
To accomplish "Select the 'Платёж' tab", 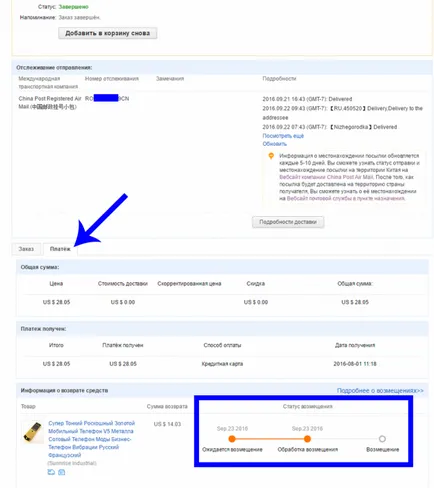I will (60, 249).
